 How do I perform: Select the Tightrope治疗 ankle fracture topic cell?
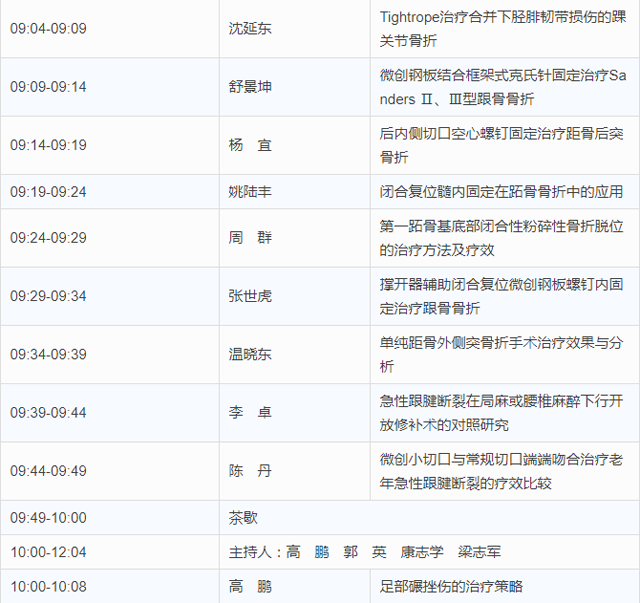point(501,28)
